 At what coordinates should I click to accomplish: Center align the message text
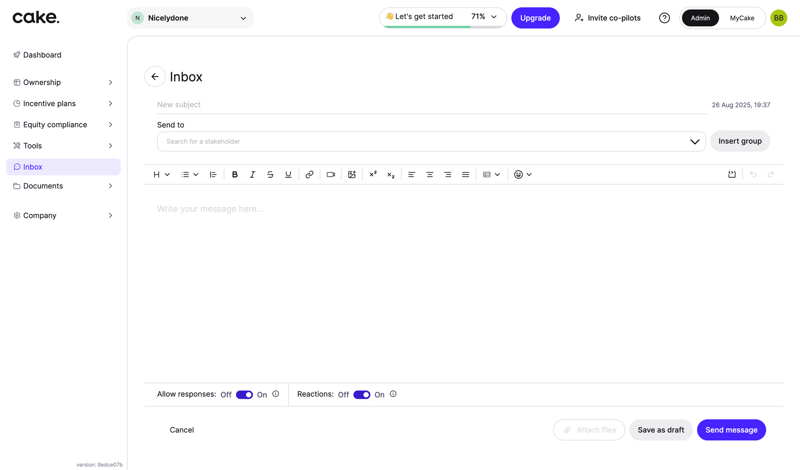[430, 175]
